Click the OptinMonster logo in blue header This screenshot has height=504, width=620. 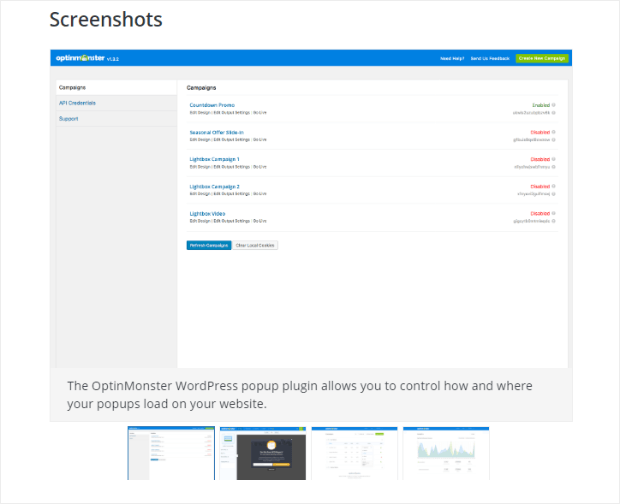[80, 58]
